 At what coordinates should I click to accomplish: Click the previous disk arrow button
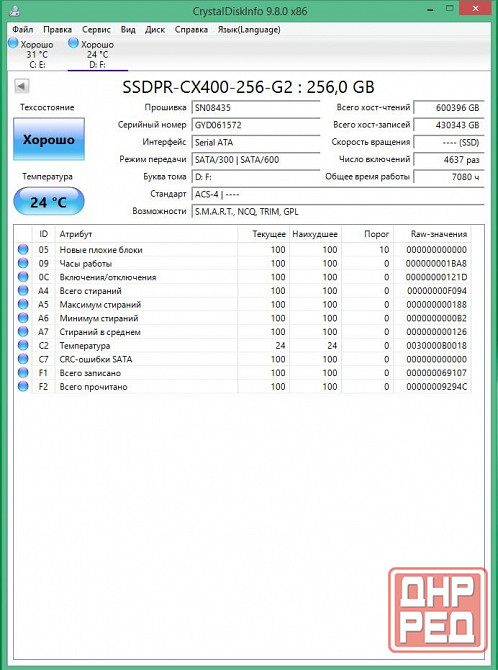(22, 86)
